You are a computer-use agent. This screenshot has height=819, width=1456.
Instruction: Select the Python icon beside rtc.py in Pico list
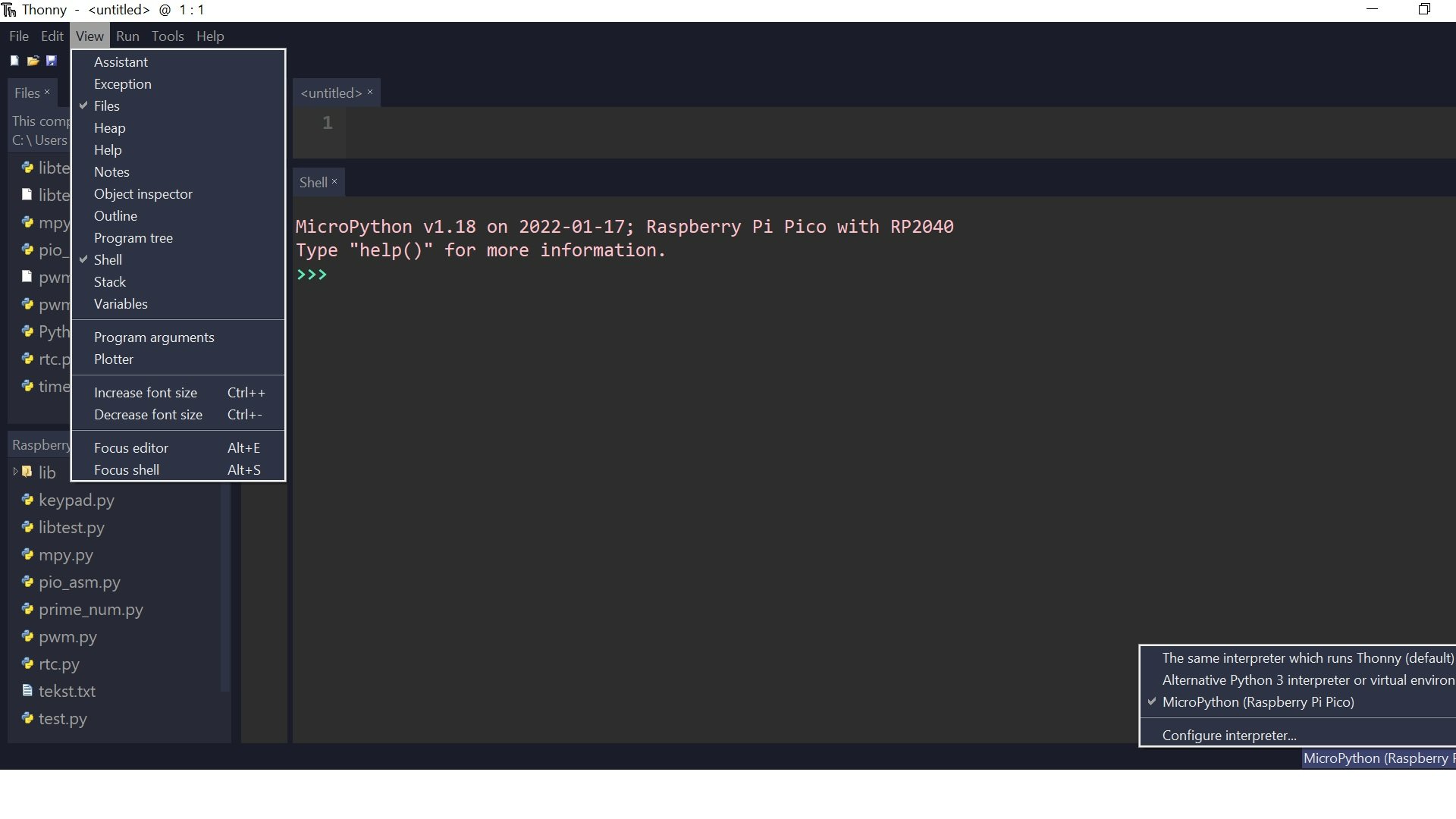[27, 664]
